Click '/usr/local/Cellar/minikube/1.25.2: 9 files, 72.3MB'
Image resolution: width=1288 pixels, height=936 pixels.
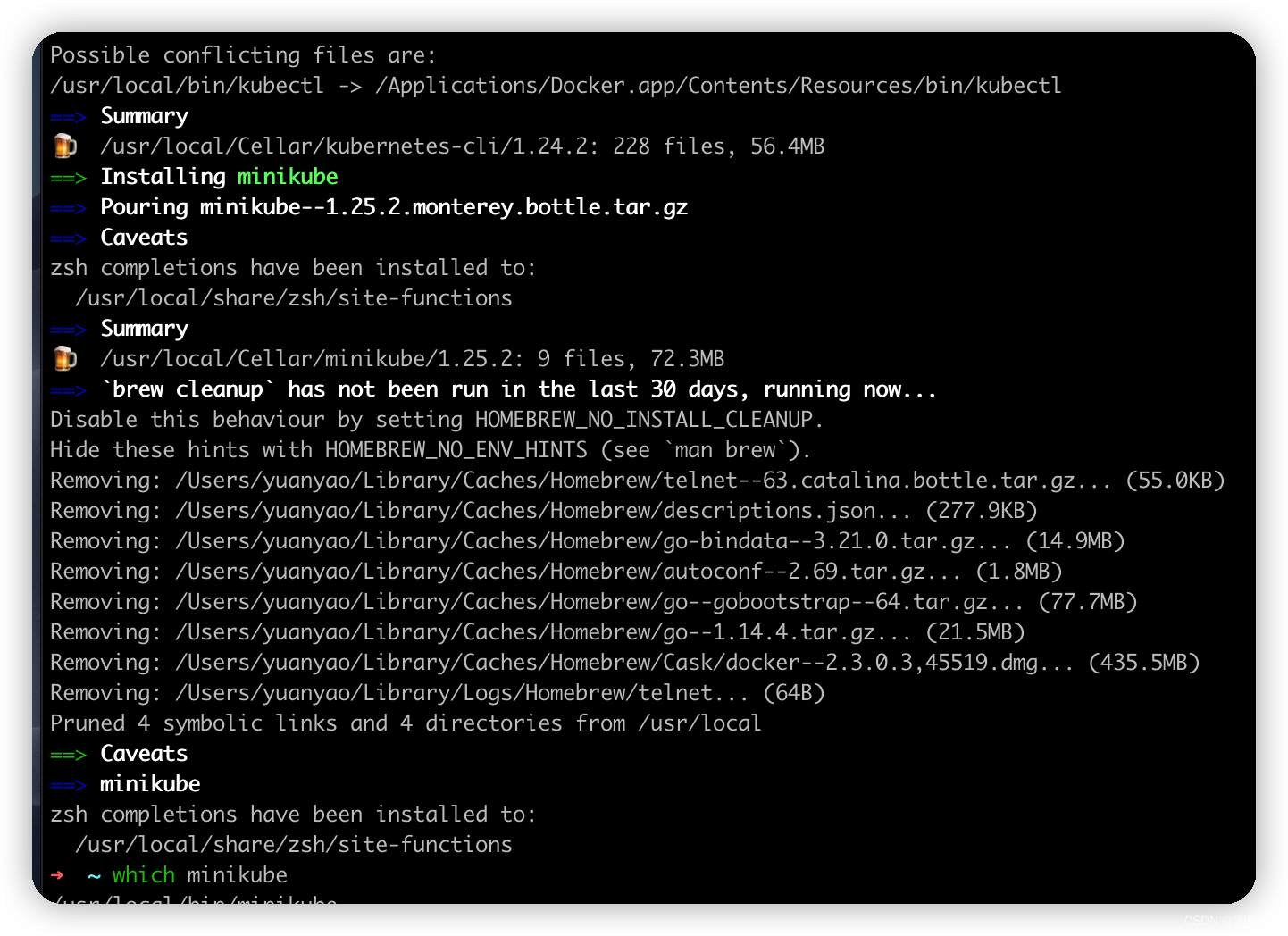click(x=413, y=359)
